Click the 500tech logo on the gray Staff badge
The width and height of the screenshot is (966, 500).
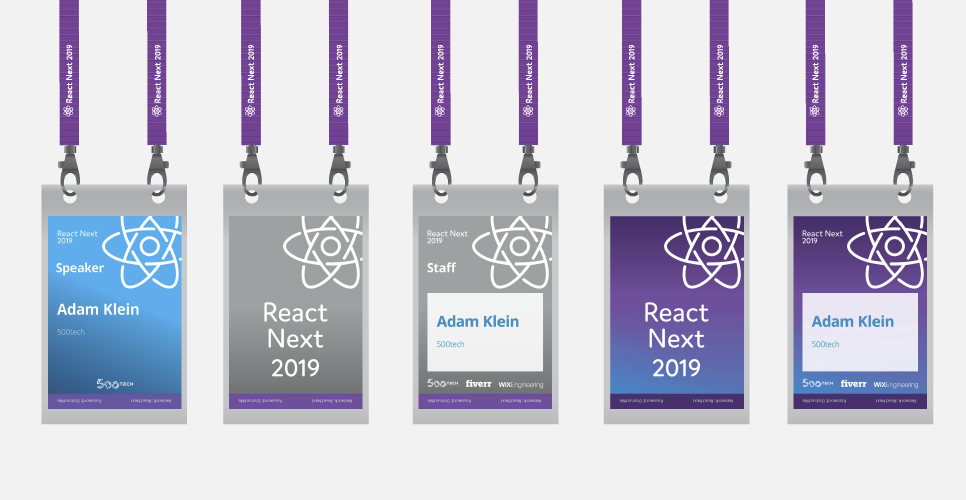click(x=442, y=383)
